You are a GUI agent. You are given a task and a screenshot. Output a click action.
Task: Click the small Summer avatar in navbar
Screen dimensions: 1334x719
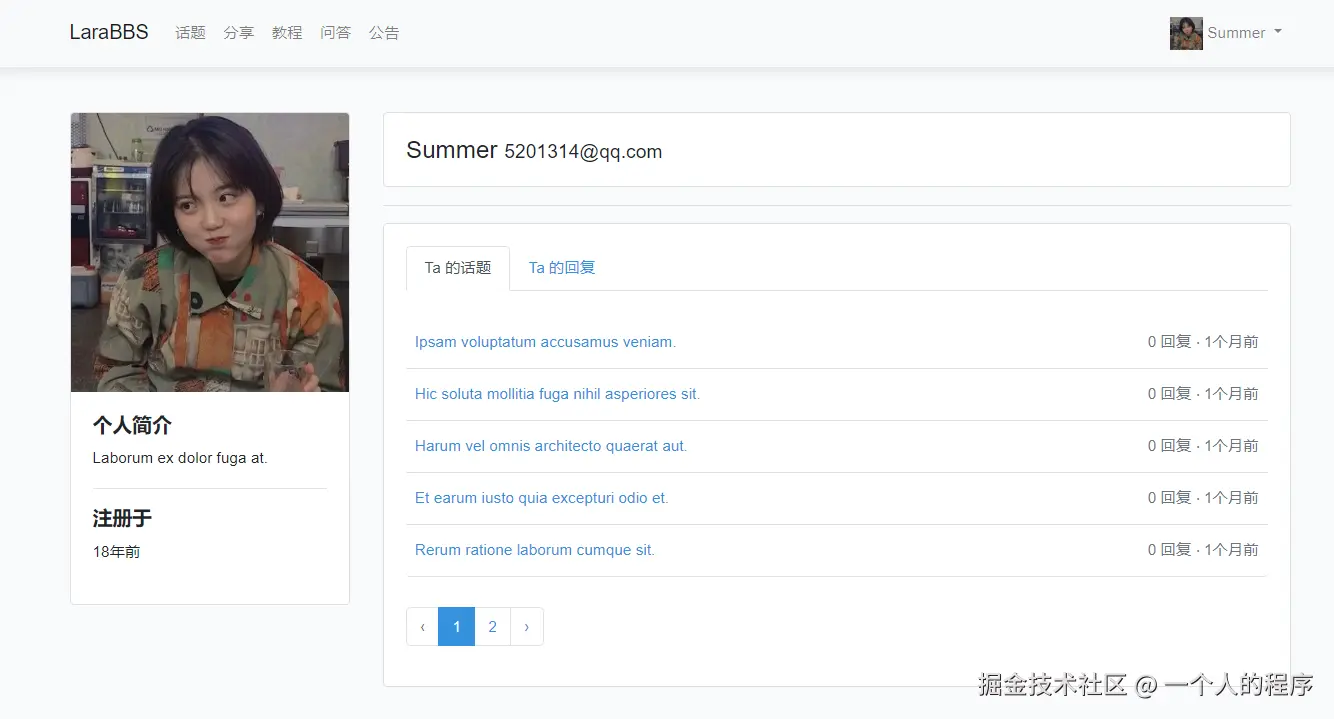click(1186, 33)
